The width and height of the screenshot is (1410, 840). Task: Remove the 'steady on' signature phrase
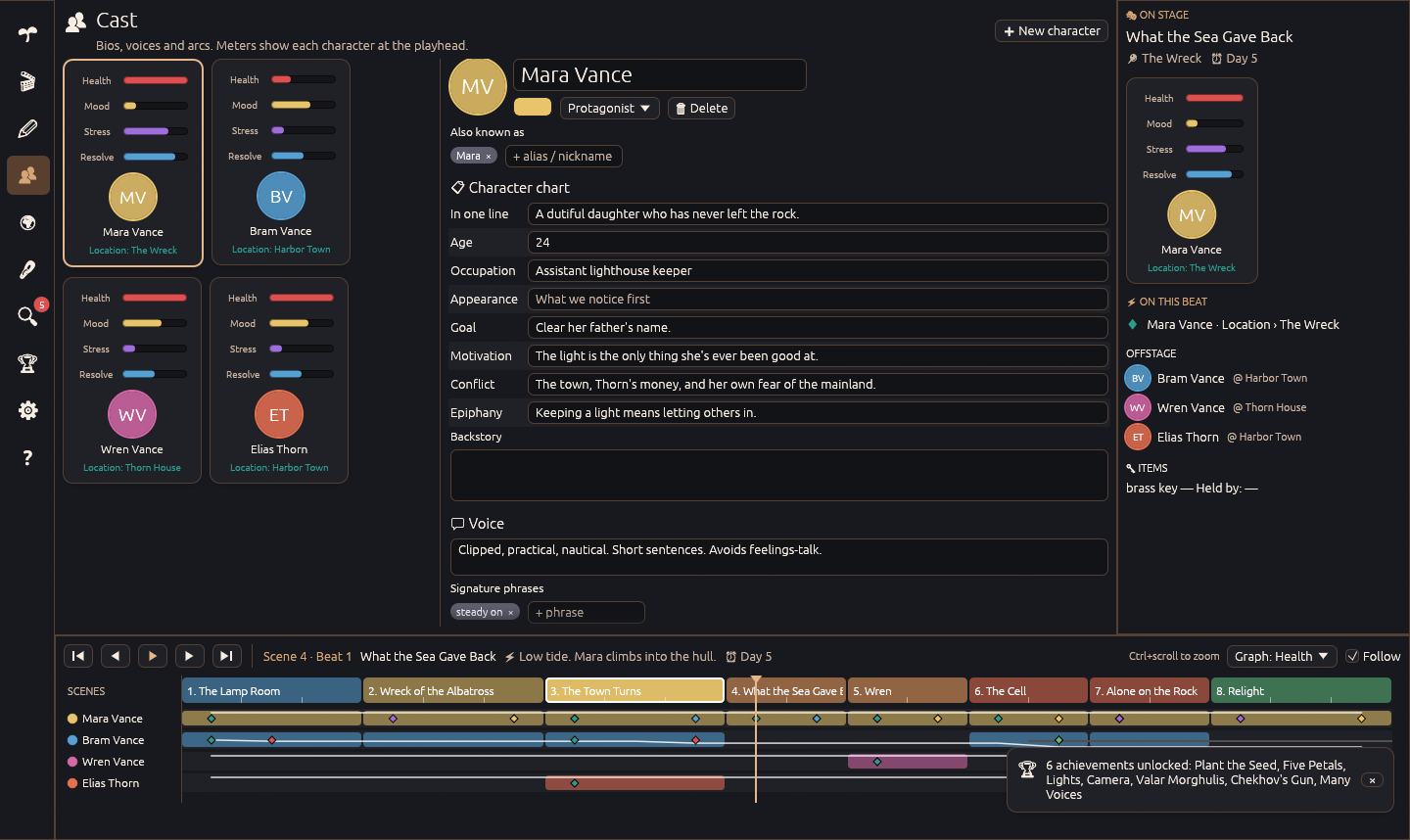[x=510, y=613]
